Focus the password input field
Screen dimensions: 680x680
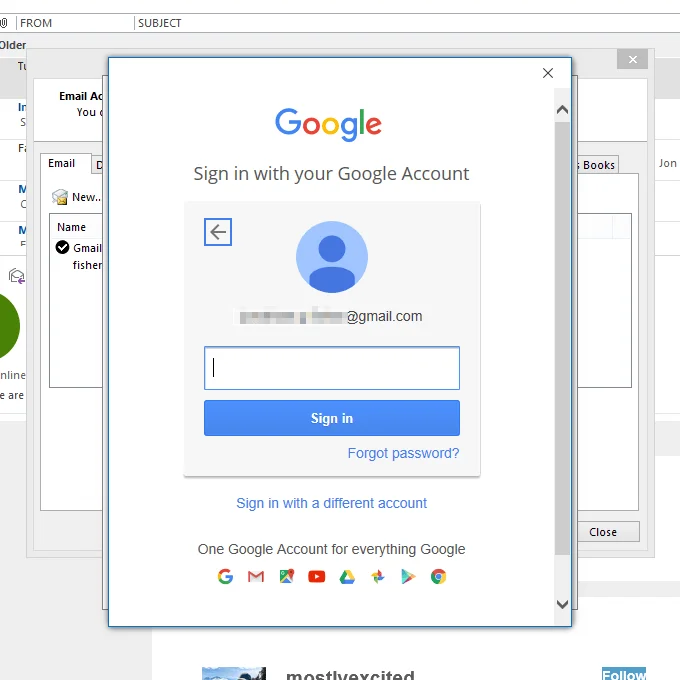pos(332,368)
